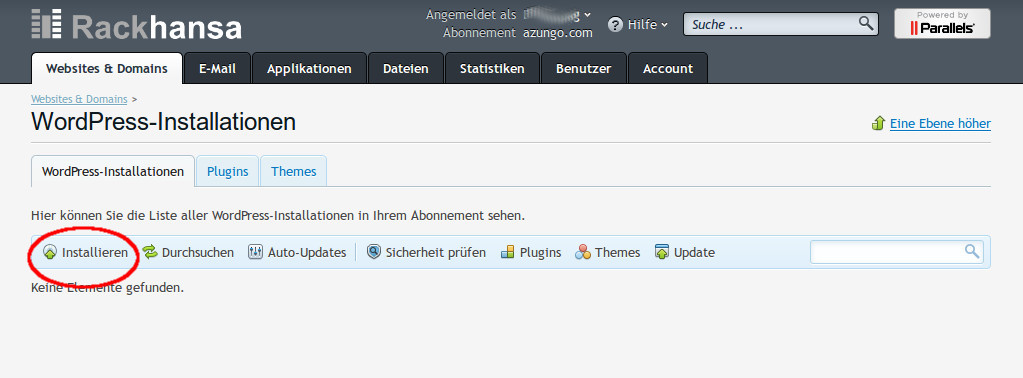Open the Account tab

667,68
